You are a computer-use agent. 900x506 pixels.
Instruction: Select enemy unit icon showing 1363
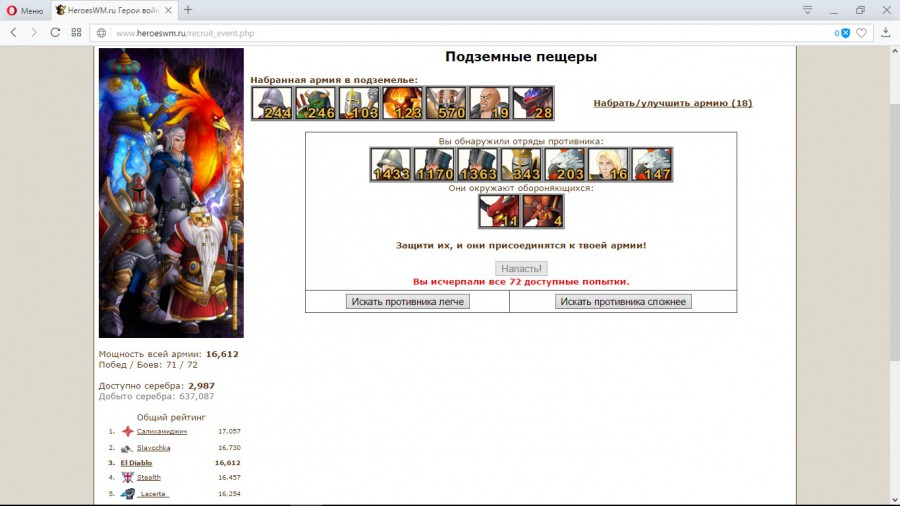[x=478, y=165]
